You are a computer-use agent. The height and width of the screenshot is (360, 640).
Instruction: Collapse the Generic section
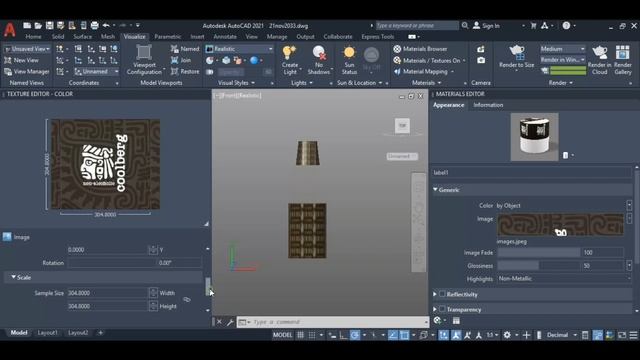436,189
